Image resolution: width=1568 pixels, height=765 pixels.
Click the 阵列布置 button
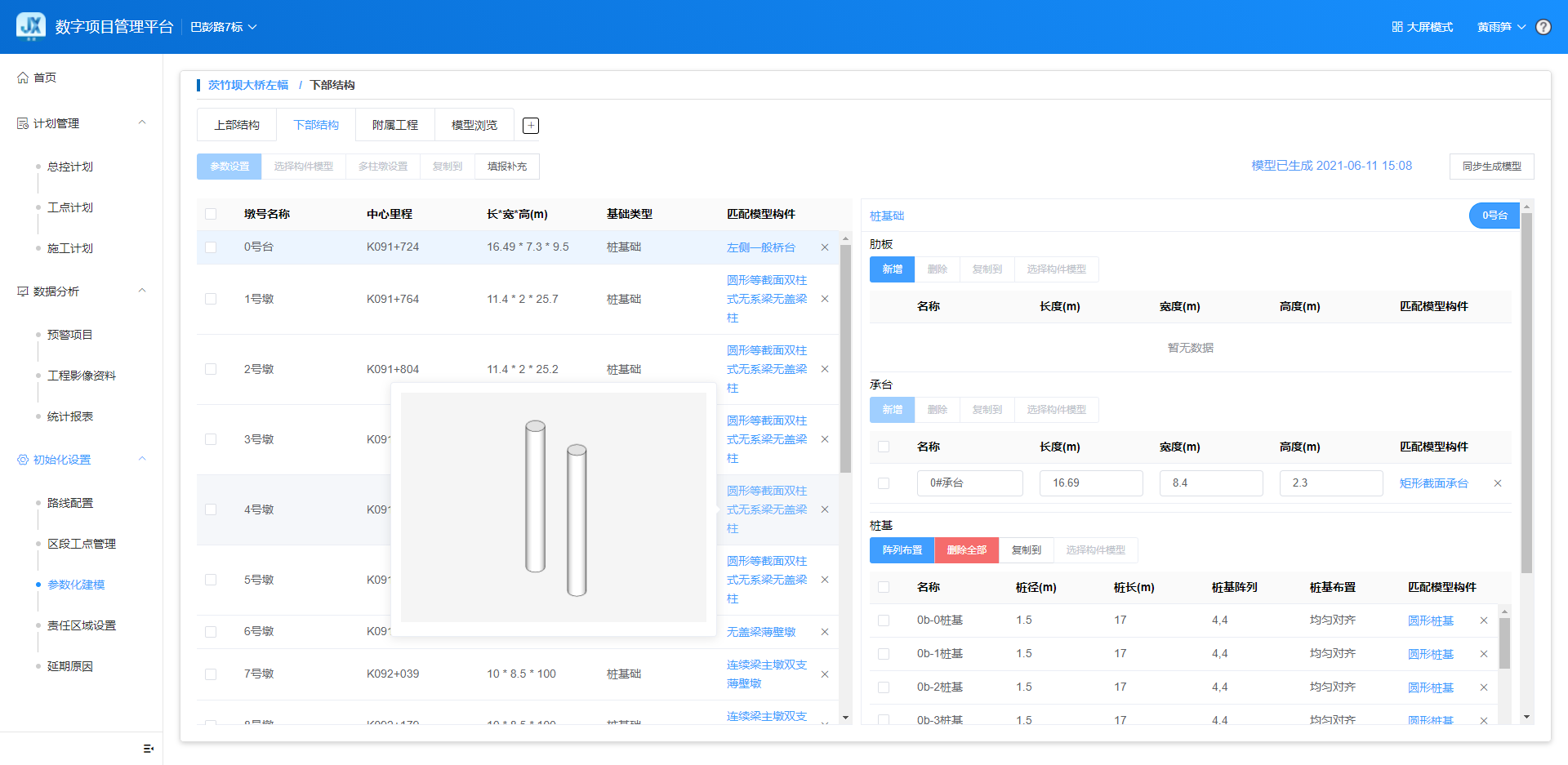(x=902, y=550)
